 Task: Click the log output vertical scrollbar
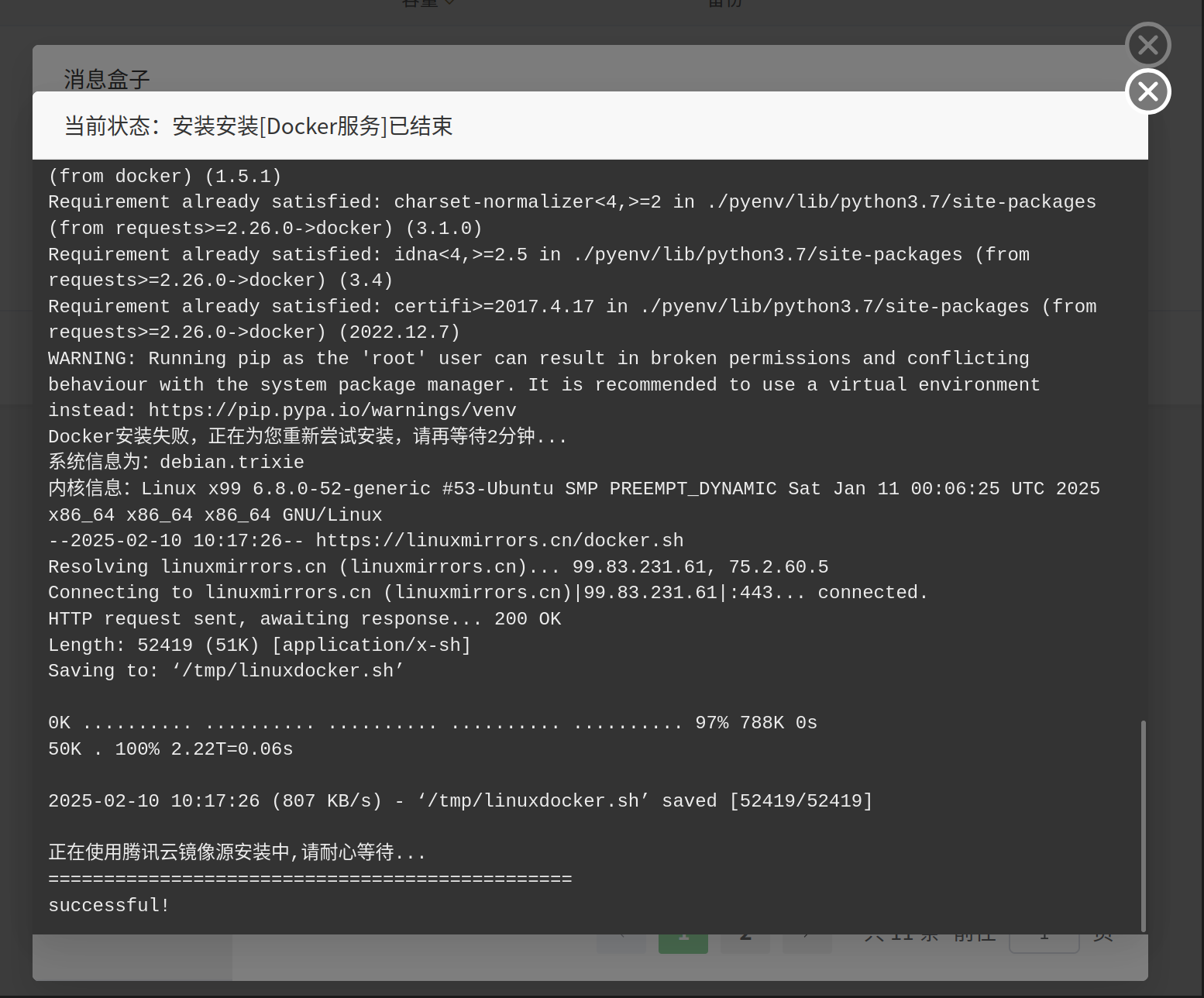point(1143,825)
